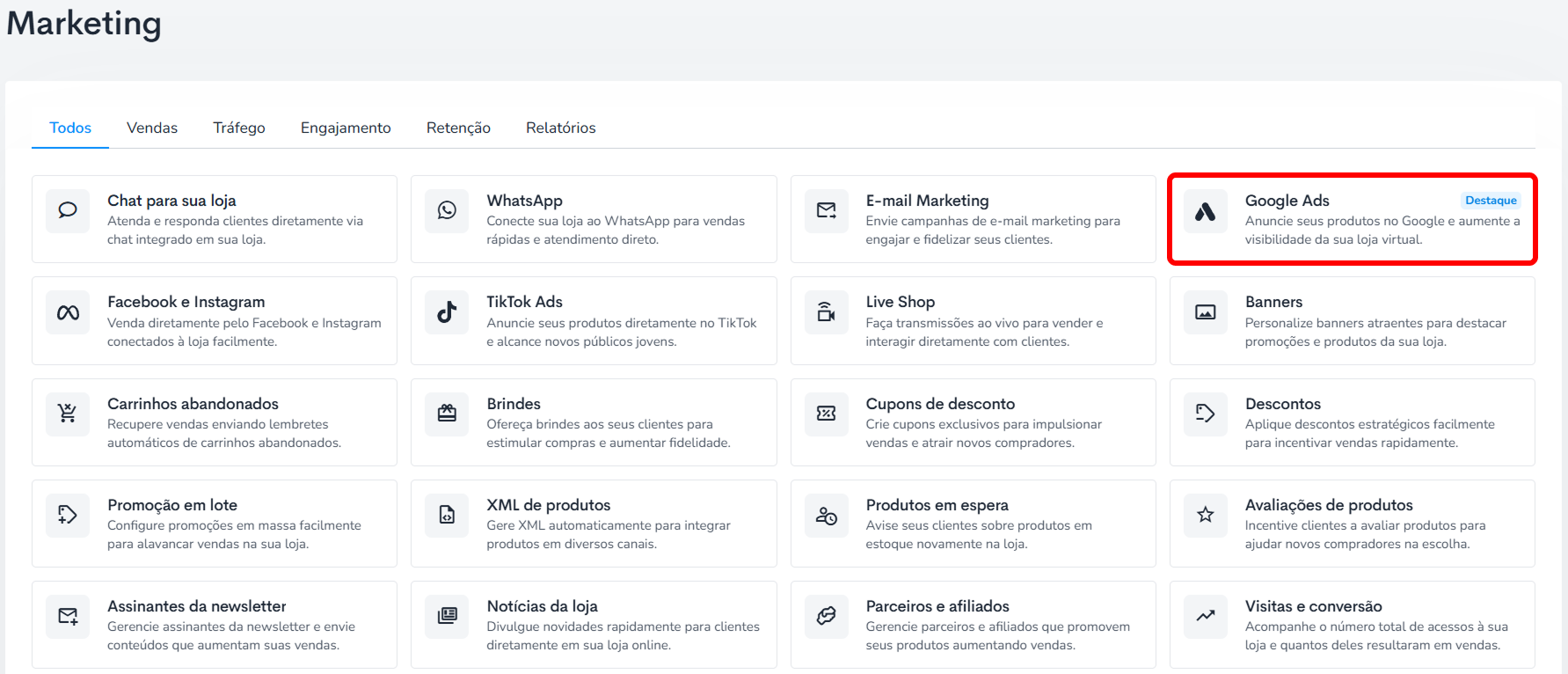Open Parceiros e afiliados card title
Image resolution: width=1568 pixels, height=674 pixels.
pyautogui.click(x=937, y=606)
